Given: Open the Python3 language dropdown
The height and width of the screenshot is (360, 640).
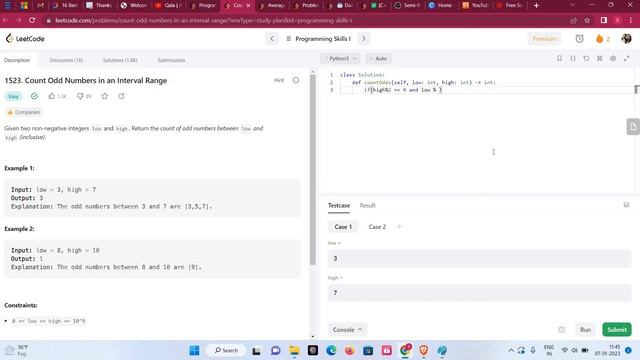Looking at the screenshot, I should pos(340,59).
